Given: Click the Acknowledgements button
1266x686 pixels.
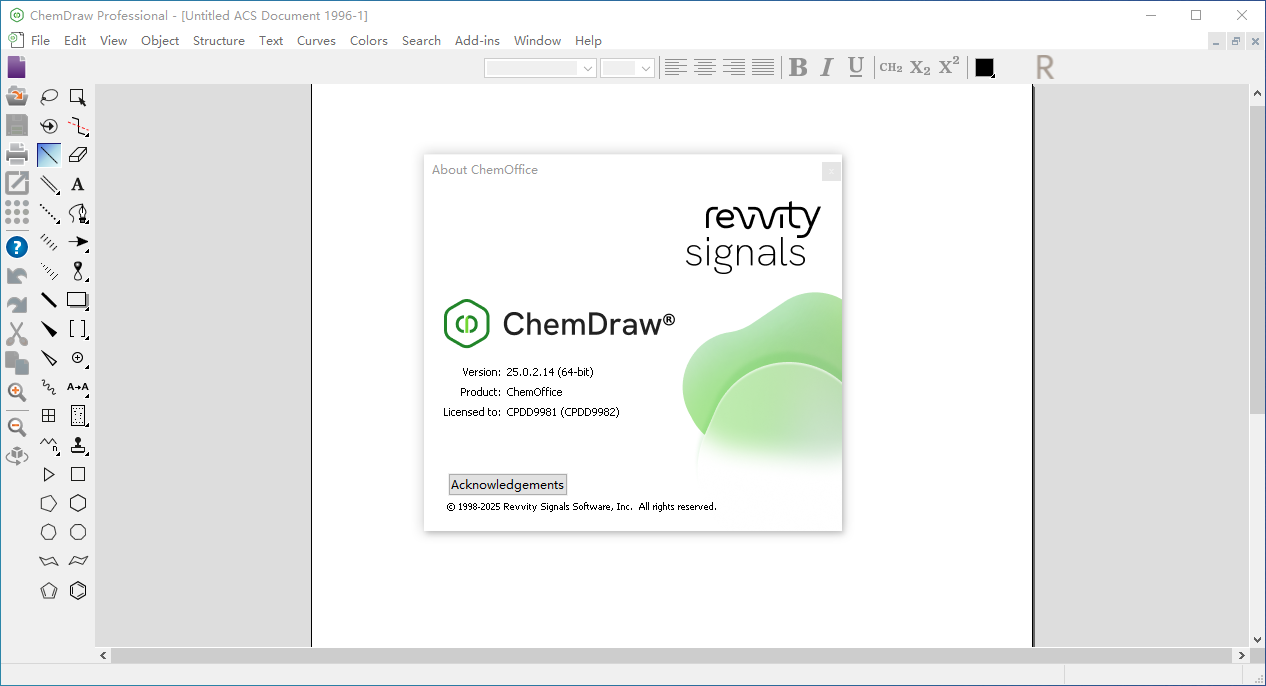Looking at the screenshot, I should [x=507, y=485].
